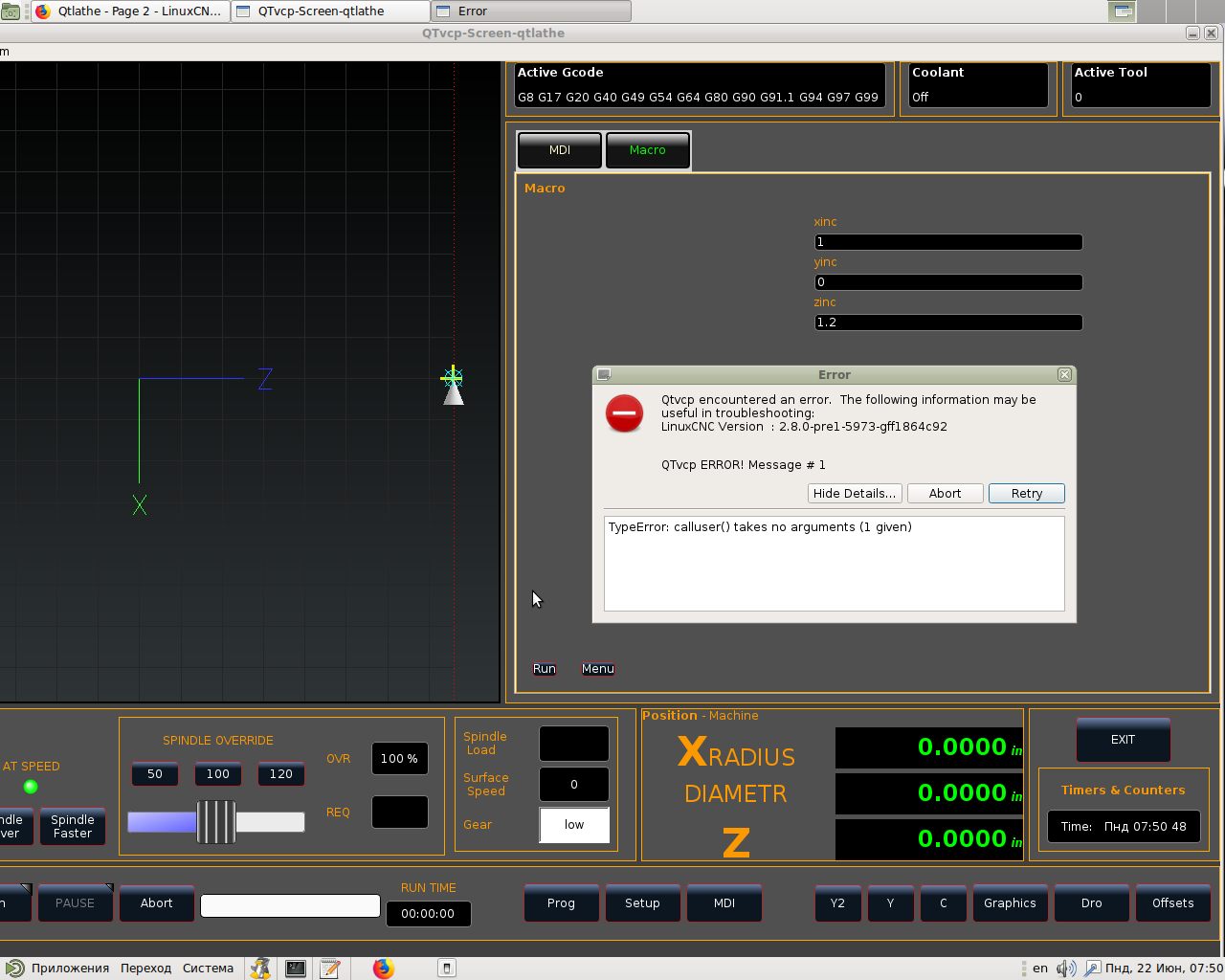1225x980 pixels.
Task: Open Firefox from the bottom panel
Action: point(383,969)
